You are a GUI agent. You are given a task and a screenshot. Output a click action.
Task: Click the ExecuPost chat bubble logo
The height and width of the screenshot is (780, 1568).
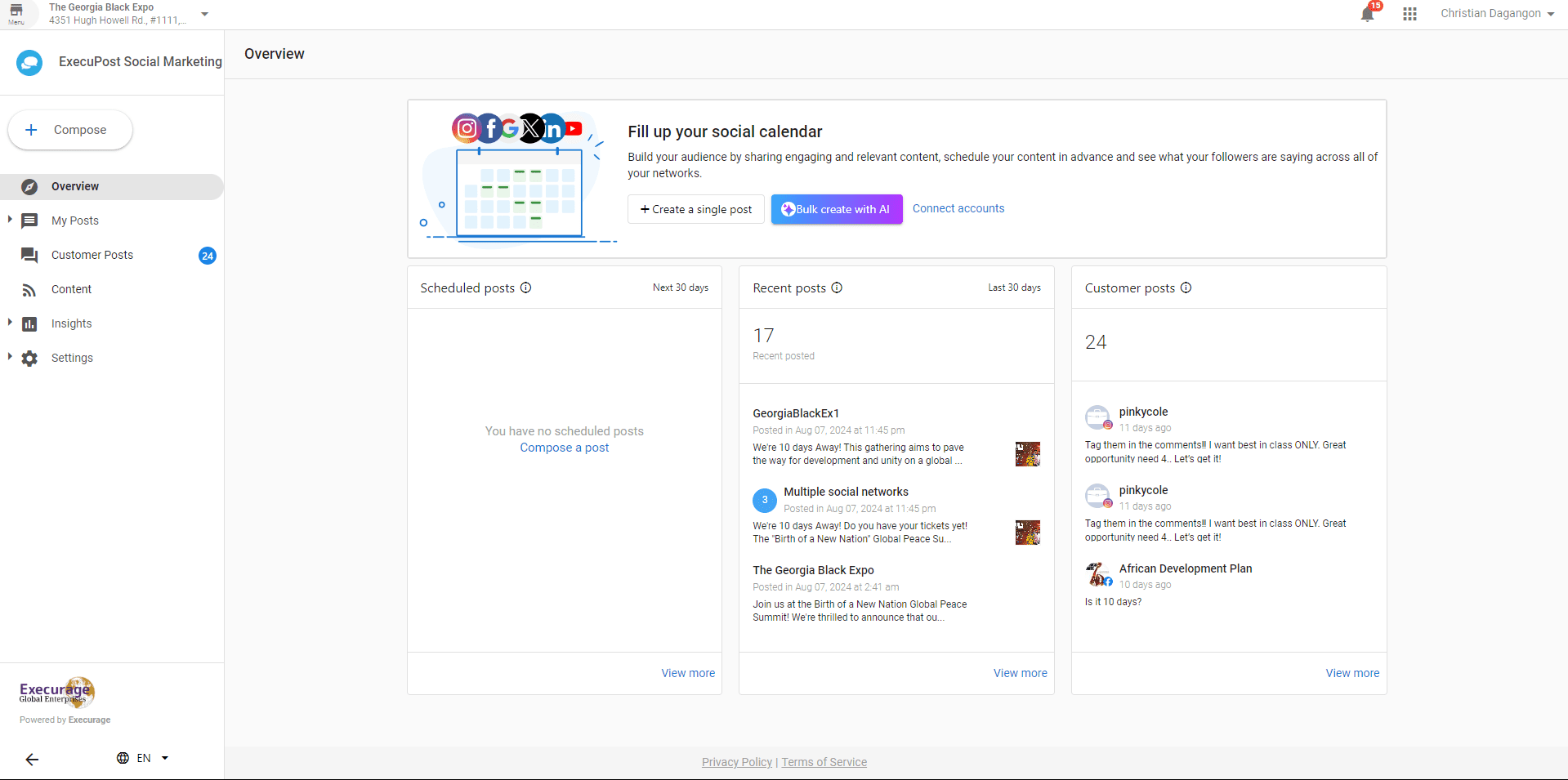coord(29,62)
